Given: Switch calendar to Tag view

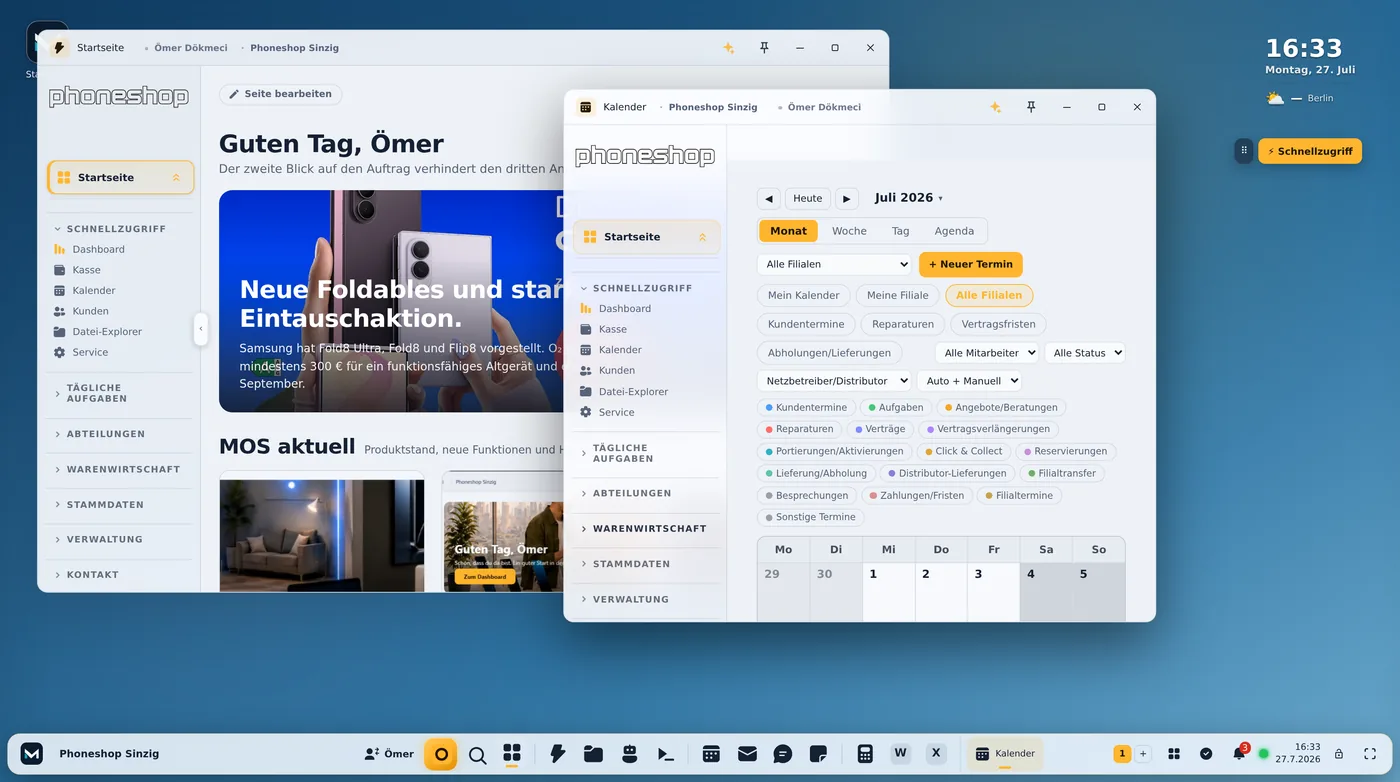Looking at the screenshot, I should (x=900, y=231).
